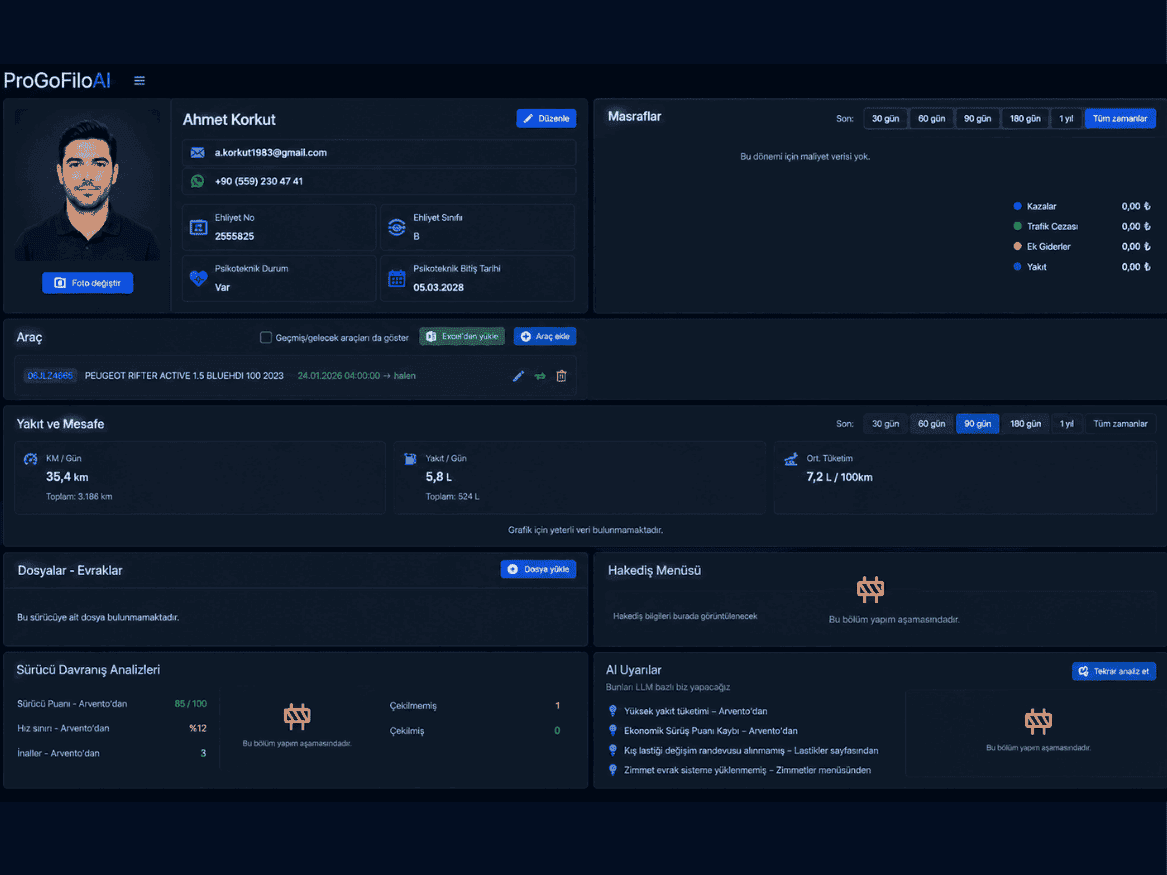
Task: Open the hamburger menu beside the ProGoFiloAI logo
Action: pyautogui.click(x=139, y=80)
